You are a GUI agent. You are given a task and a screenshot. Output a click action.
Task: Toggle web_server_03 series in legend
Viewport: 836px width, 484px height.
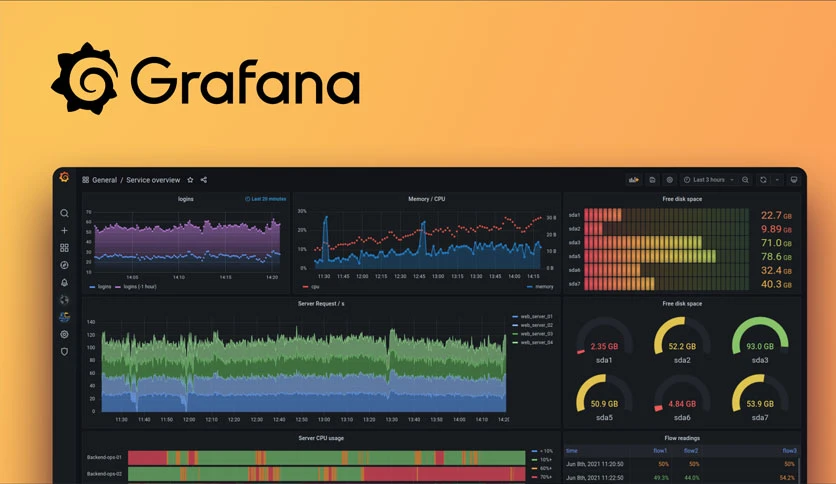[x=533, y=334]
